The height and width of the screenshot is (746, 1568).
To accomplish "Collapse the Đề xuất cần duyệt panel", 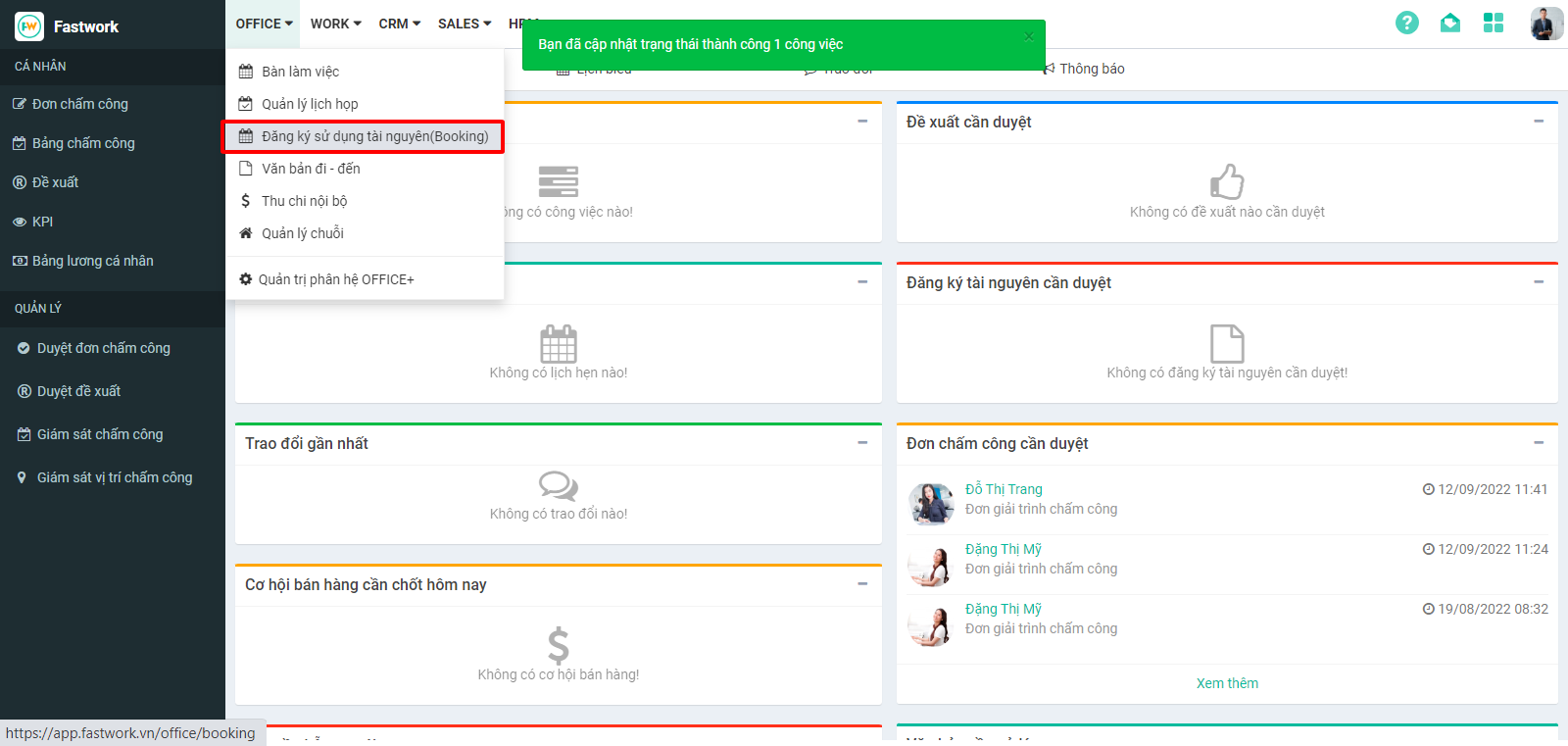I will point(1539,122).
